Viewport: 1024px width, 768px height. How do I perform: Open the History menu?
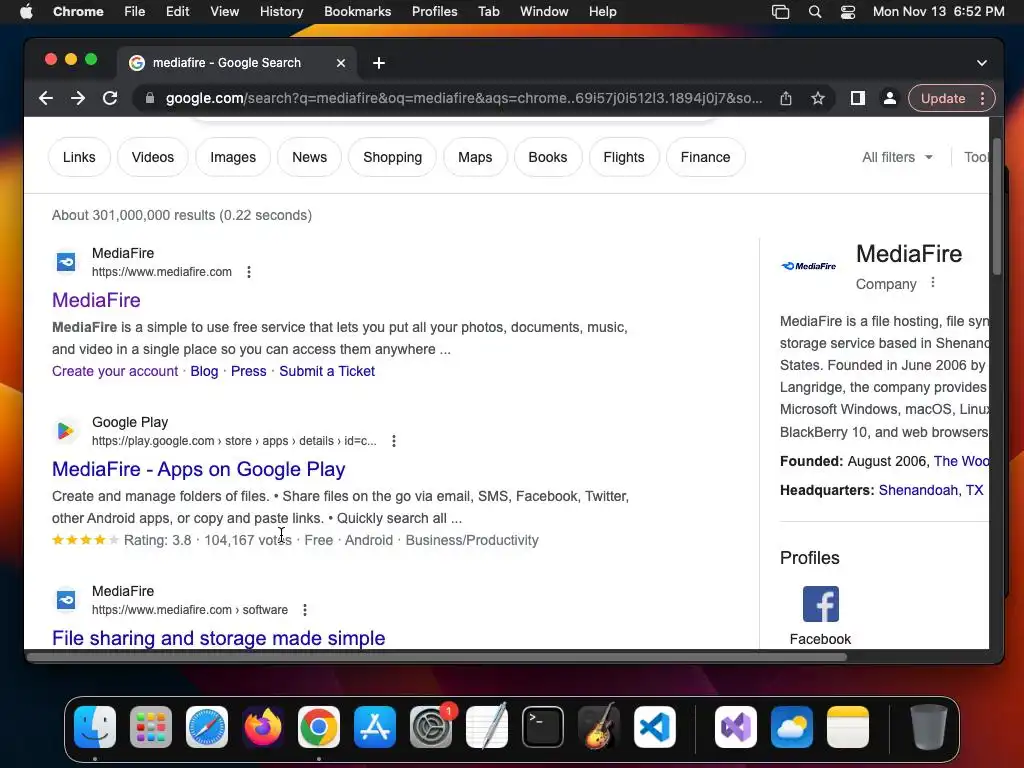281,12
